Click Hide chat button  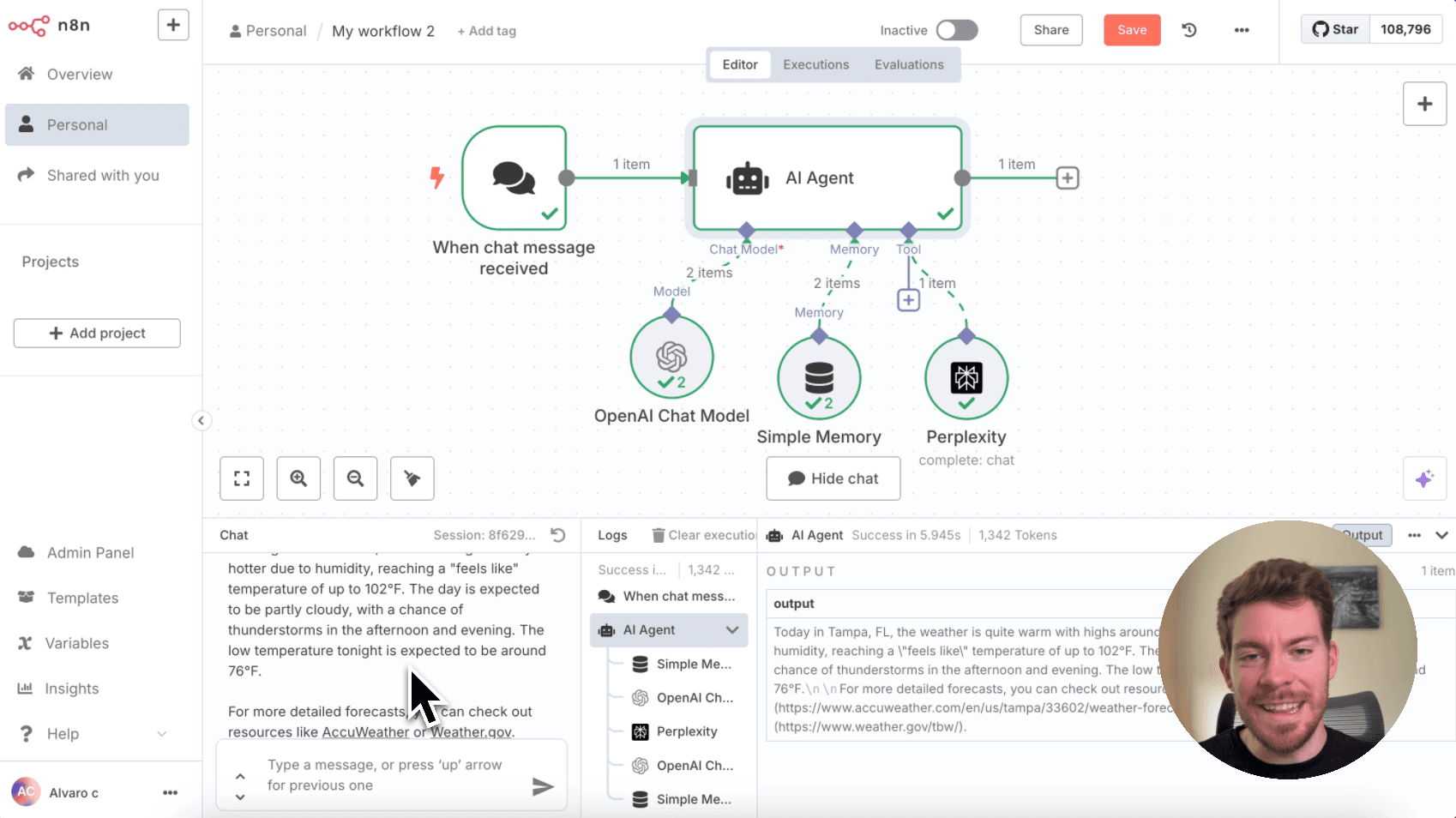pyautogui.click(x=833, y=478)
